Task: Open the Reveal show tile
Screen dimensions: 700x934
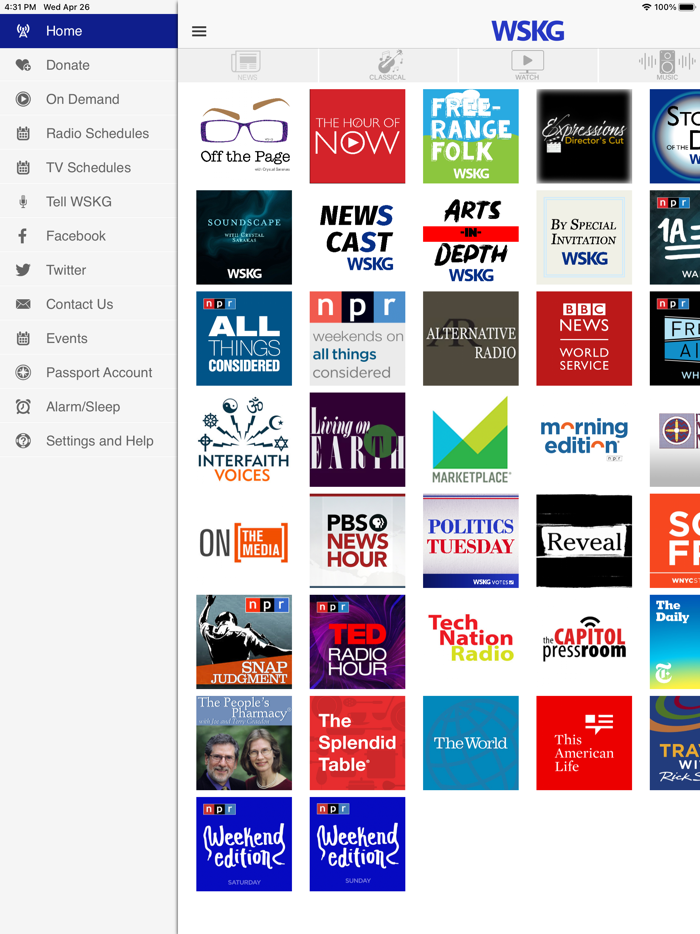Action: pyautogui.click(x=584, y=541)
